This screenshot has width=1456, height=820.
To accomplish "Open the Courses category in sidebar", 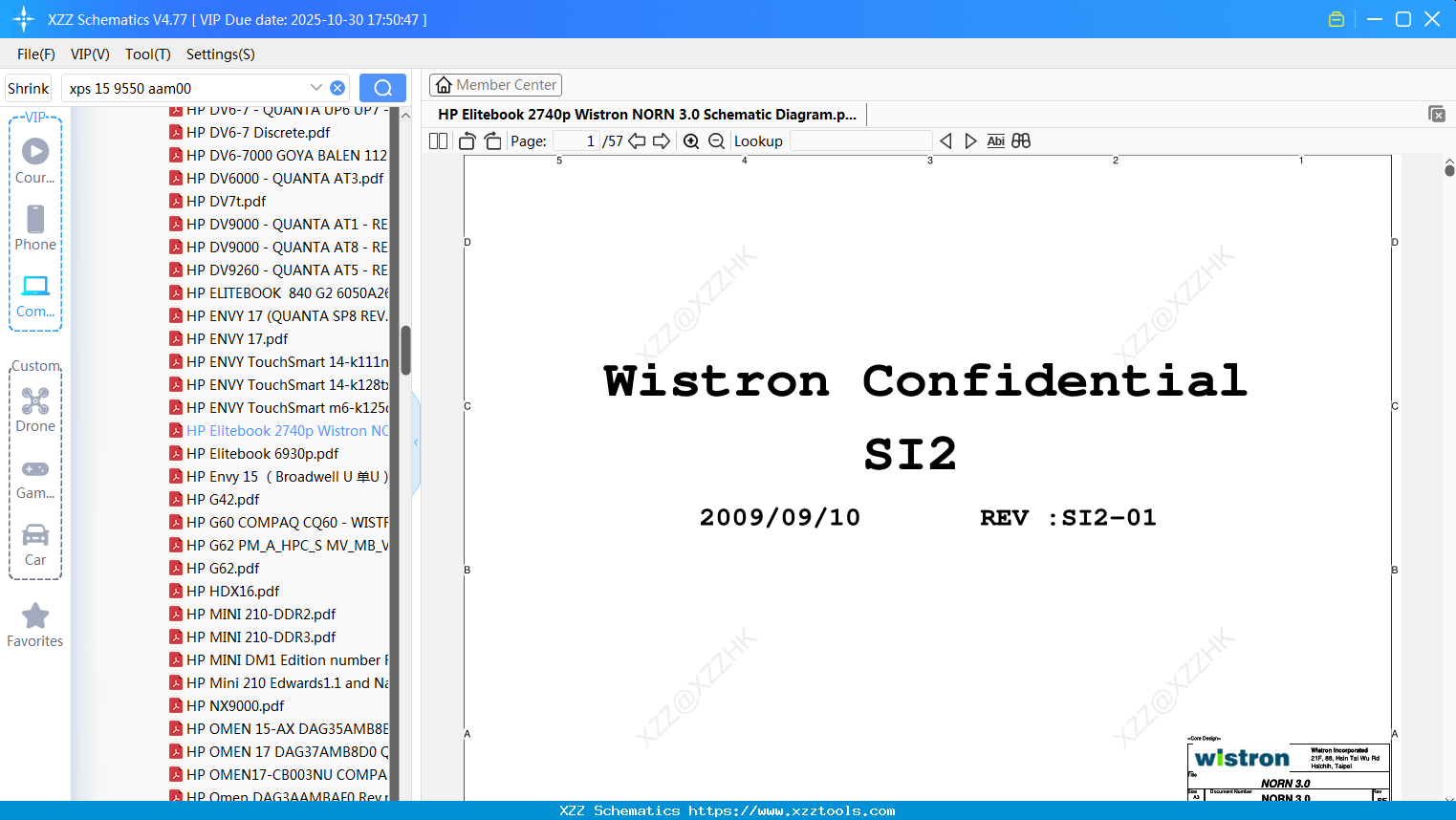I will pos(35,161).
